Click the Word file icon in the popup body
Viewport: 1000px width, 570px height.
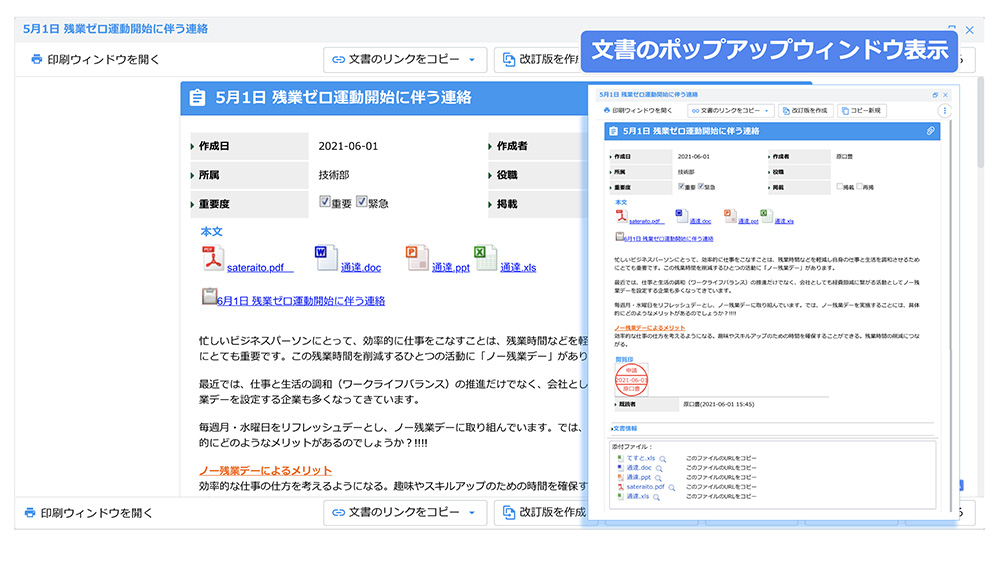tap(680, 216)
